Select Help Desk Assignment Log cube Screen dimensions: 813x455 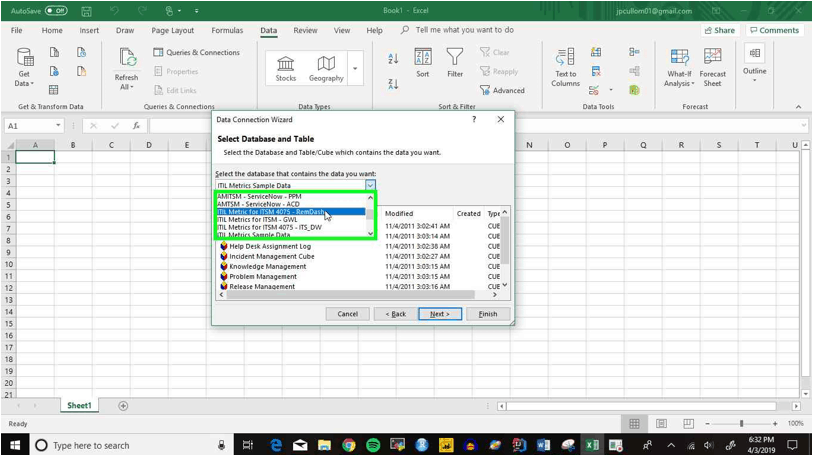click(270, 246)
